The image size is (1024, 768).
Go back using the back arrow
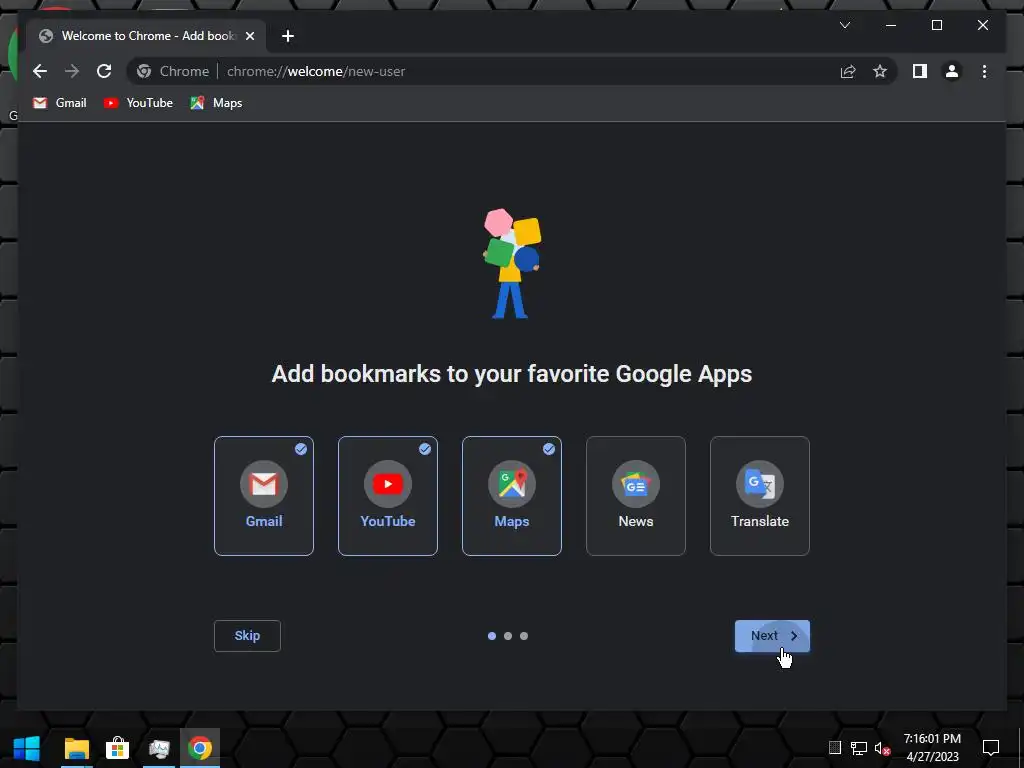[x=40, y=71]
